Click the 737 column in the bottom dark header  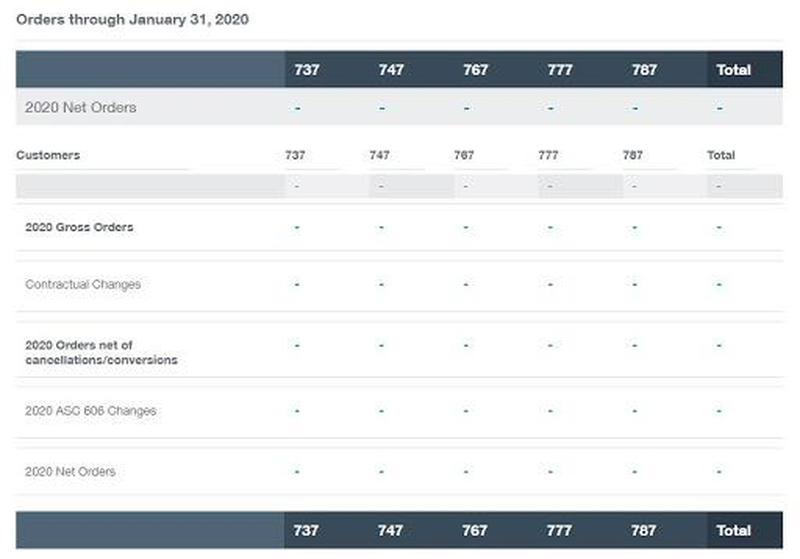pyautogui.click(x=306, y=530)
